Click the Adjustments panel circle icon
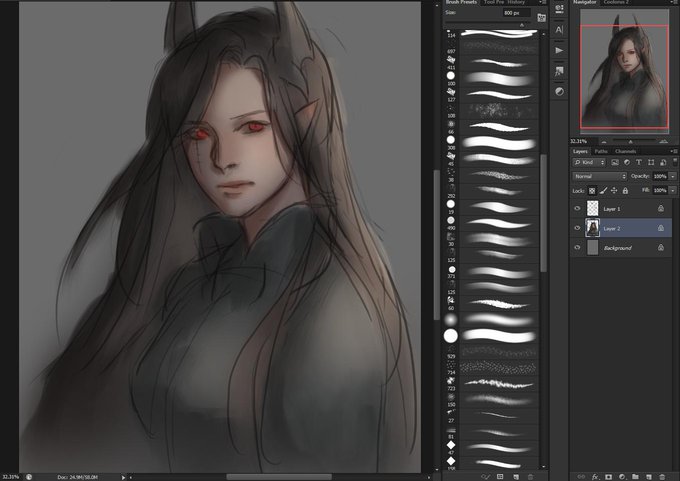Screen dimensions: 680x481 tap(559, 92)
